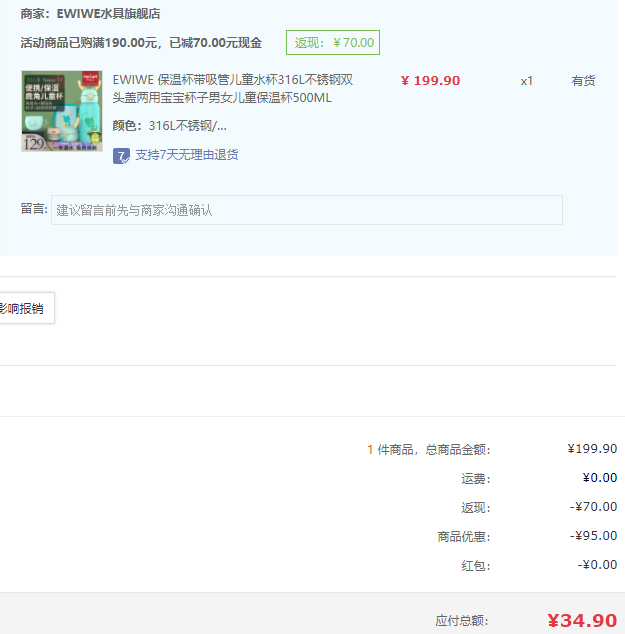
Task: Click the 影响报销 button
Action: (x=27, y=309)
